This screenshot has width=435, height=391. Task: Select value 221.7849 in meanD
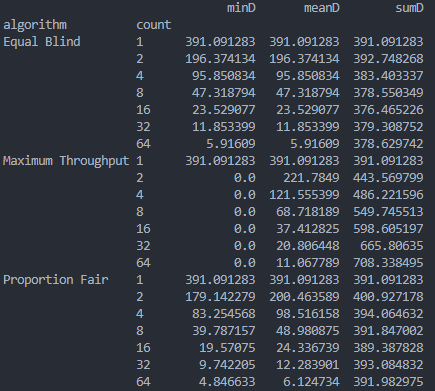[x=311, y=178]
